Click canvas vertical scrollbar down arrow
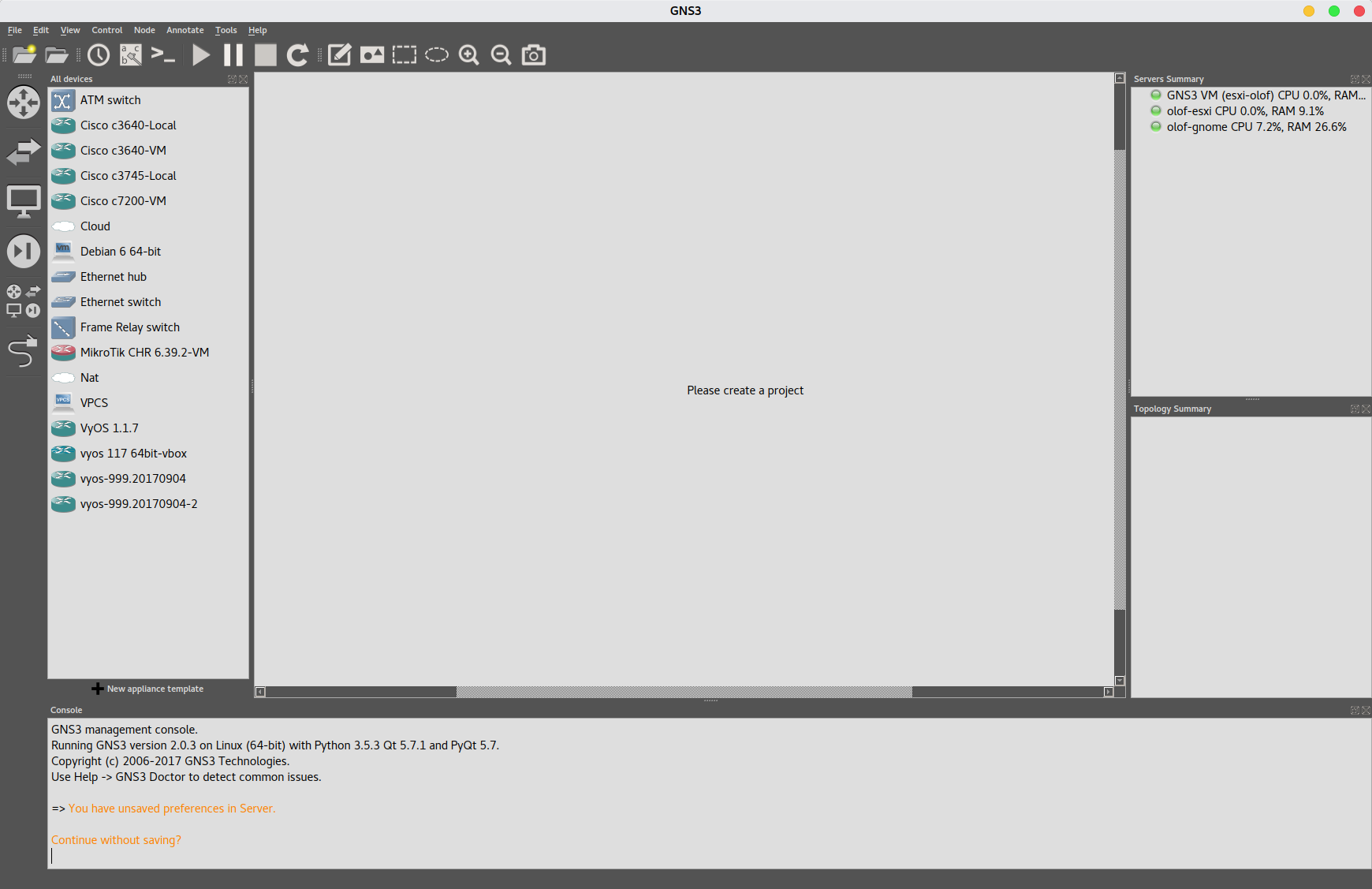Viewport: 1372px width, 889px height. (1120, 681)
